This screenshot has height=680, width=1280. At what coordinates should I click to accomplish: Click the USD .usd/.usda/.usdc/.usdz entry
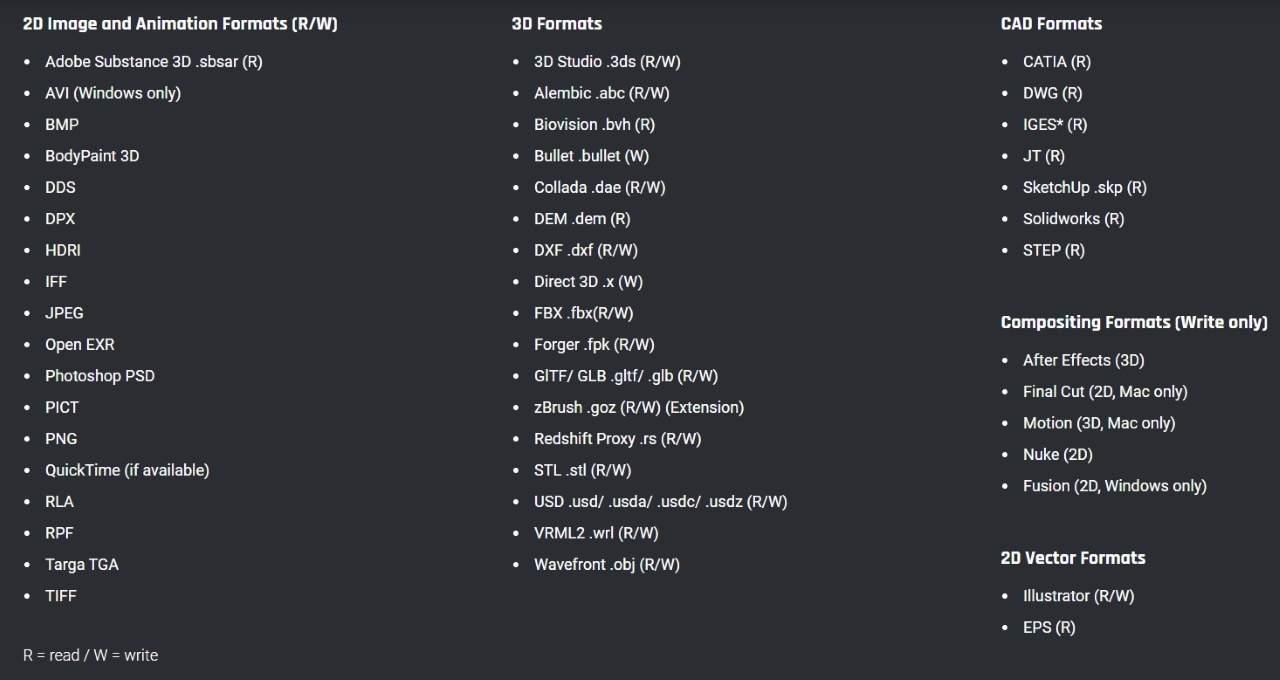click(660, 502)
